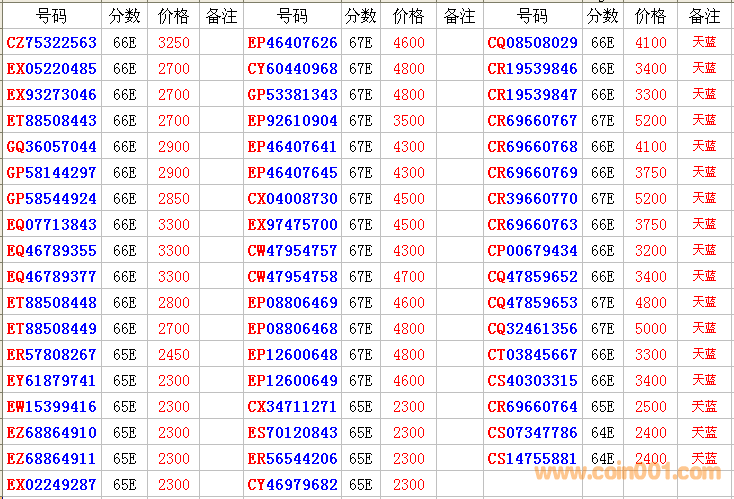Select serial CY46979682
Screen dimensions: 734x499
293,485
